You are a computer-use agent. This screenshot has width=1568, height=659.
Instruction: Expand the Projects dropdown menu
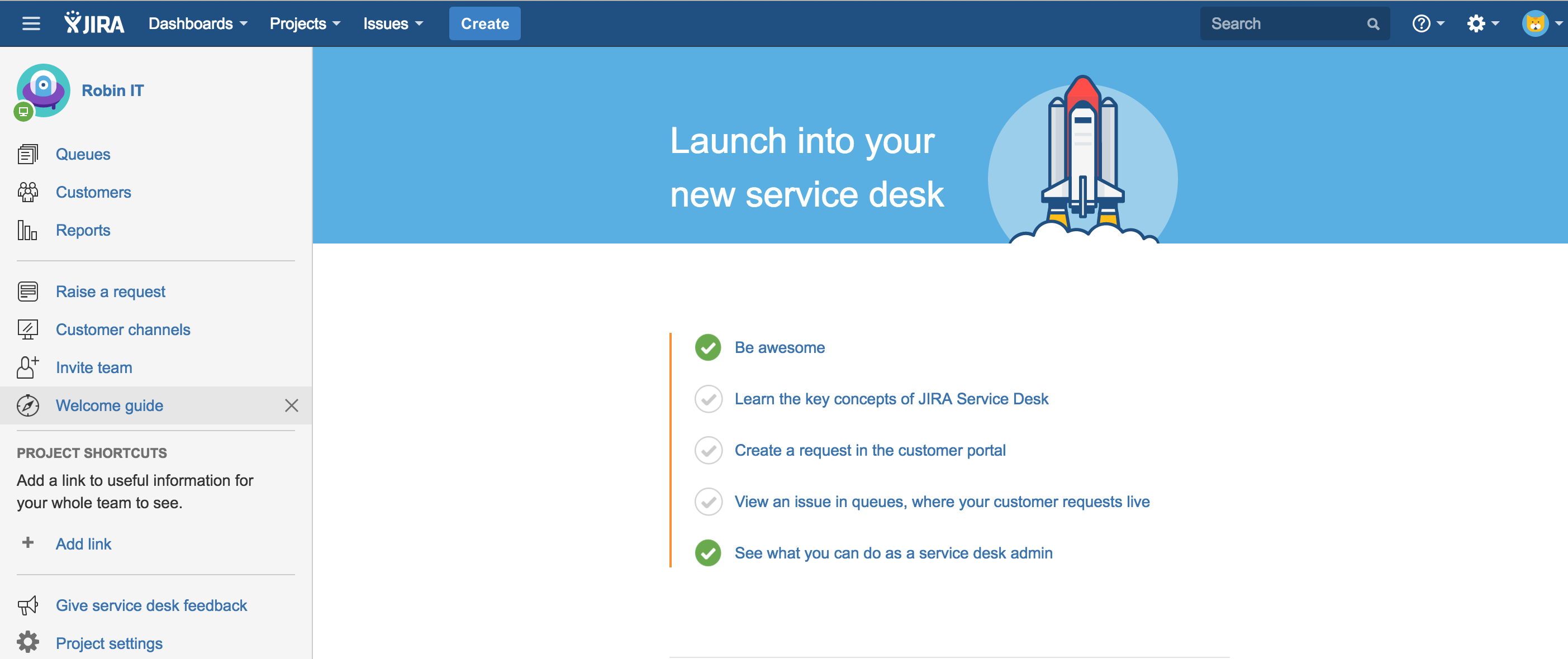(304, 23)
